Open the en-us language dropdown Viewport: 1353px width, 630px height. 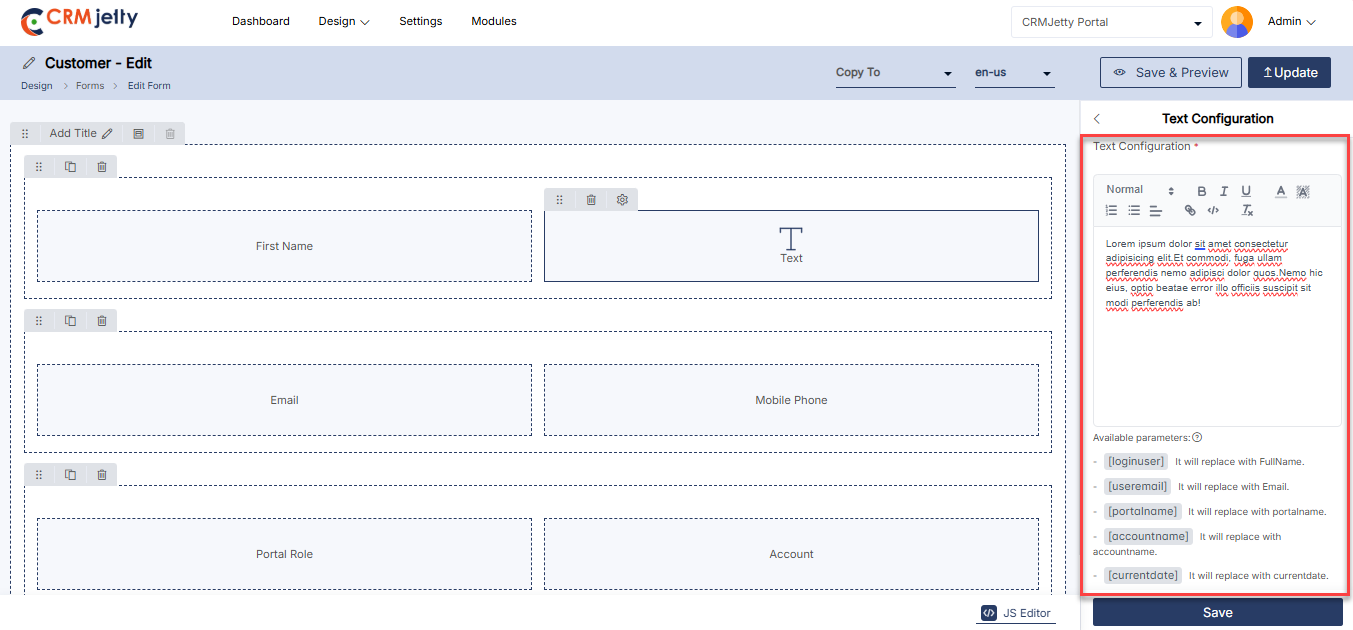tap(1013, 73)
